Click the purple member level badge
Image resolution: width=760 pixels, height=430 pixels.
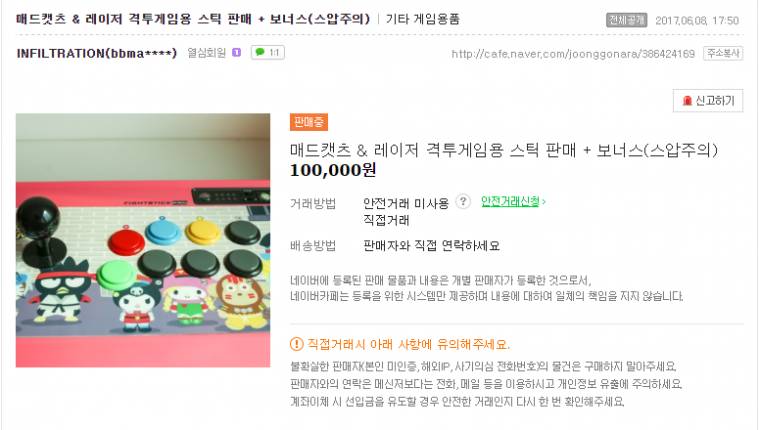[237, 52]
